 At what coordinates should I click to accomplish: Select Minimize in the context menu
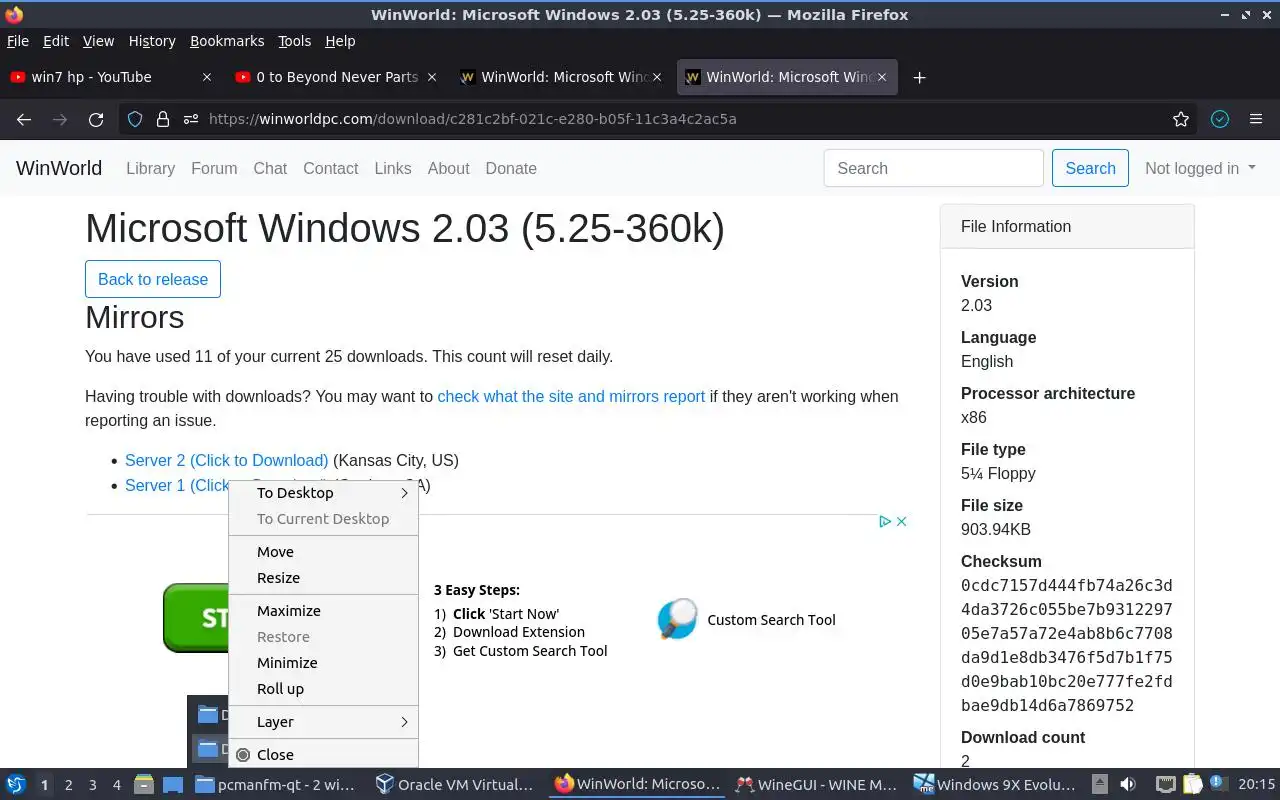point(323,663)
